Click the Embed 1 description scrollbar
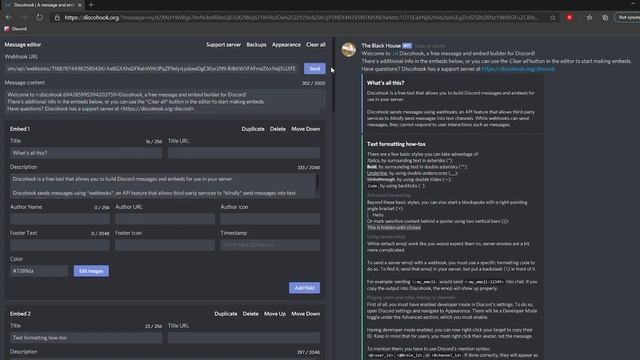The image size is (640, 360). coord(318,181)
